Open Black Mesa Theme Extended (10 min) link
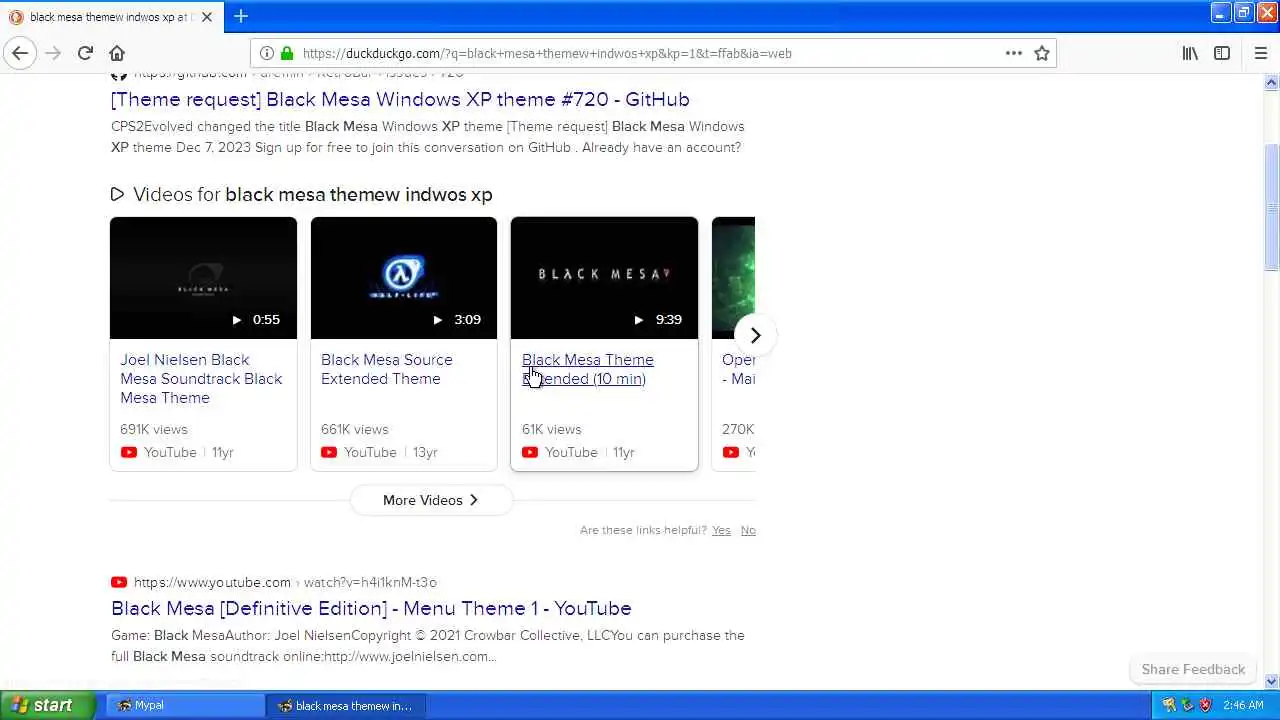 tap(588, 369)
